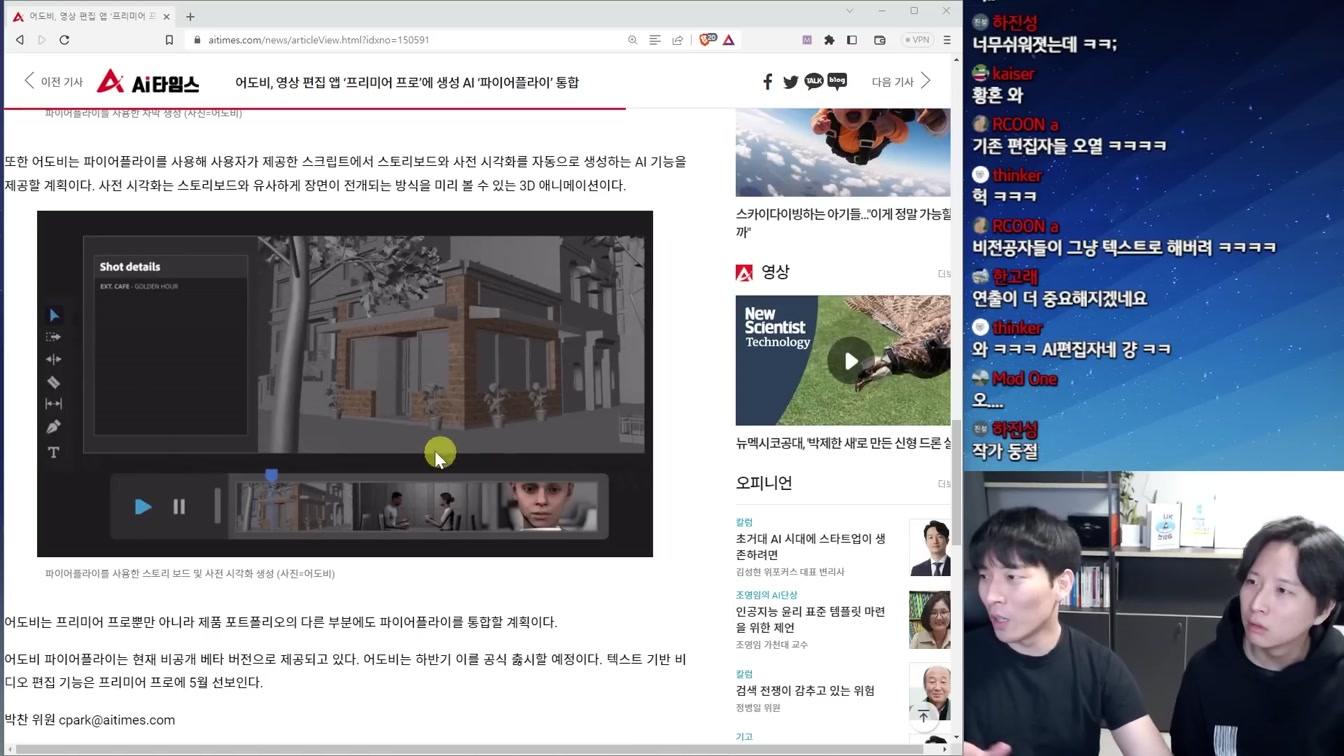
Task: Click the blue playhead marker on storyboard strip
Action: click(x=271, y=476)
